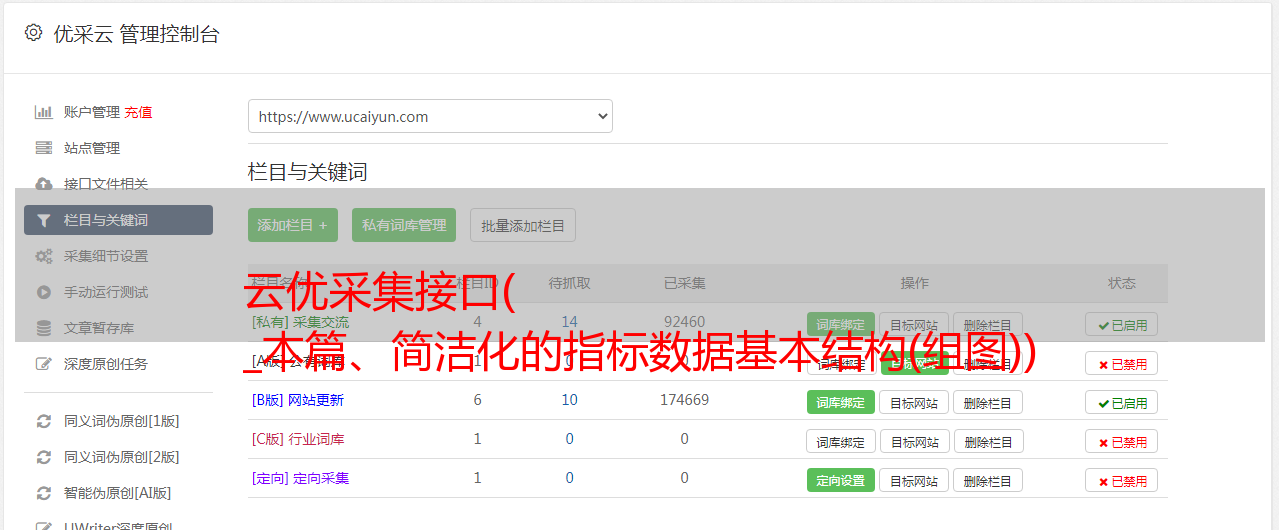Screen dimensions: 1279x530
Task: Click 删除栏目 in the 行业词库 row
Action: (x=988, y=441)
